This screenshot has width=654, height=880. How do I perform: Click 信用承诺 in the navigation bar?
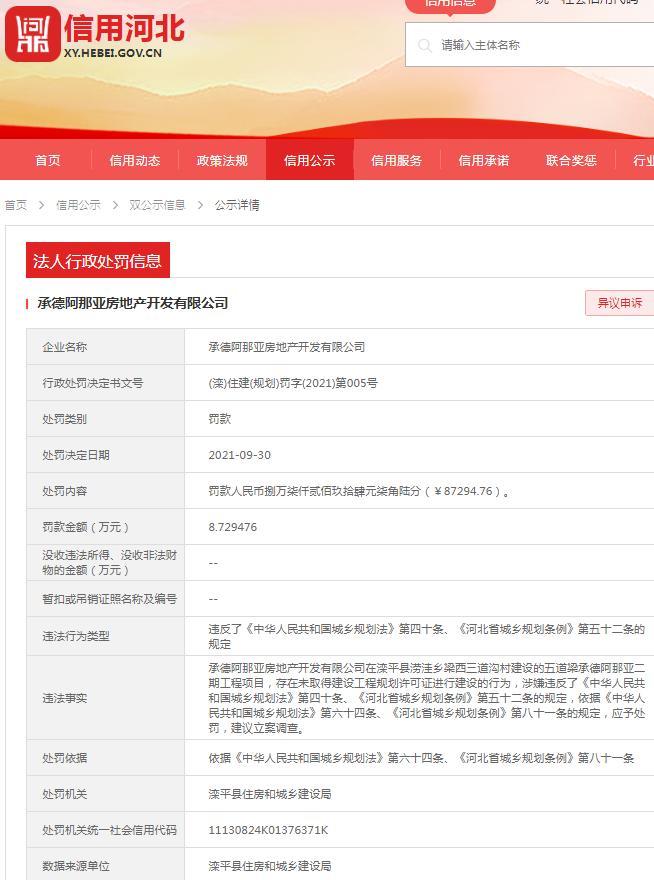483,160
